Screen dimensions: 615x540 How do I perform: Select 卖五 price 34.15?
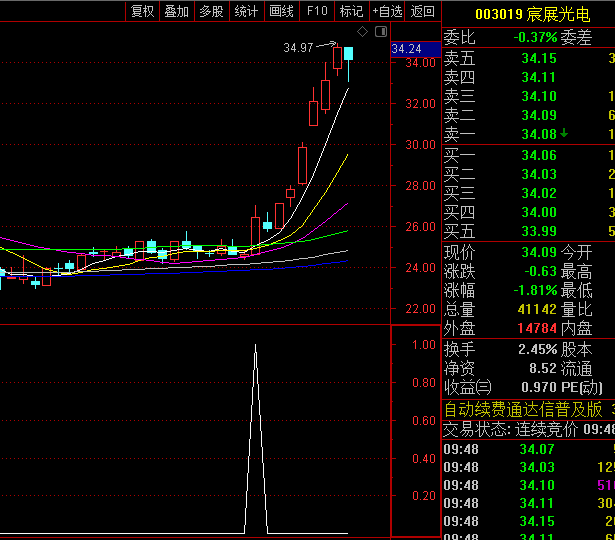tap(539, 58)
